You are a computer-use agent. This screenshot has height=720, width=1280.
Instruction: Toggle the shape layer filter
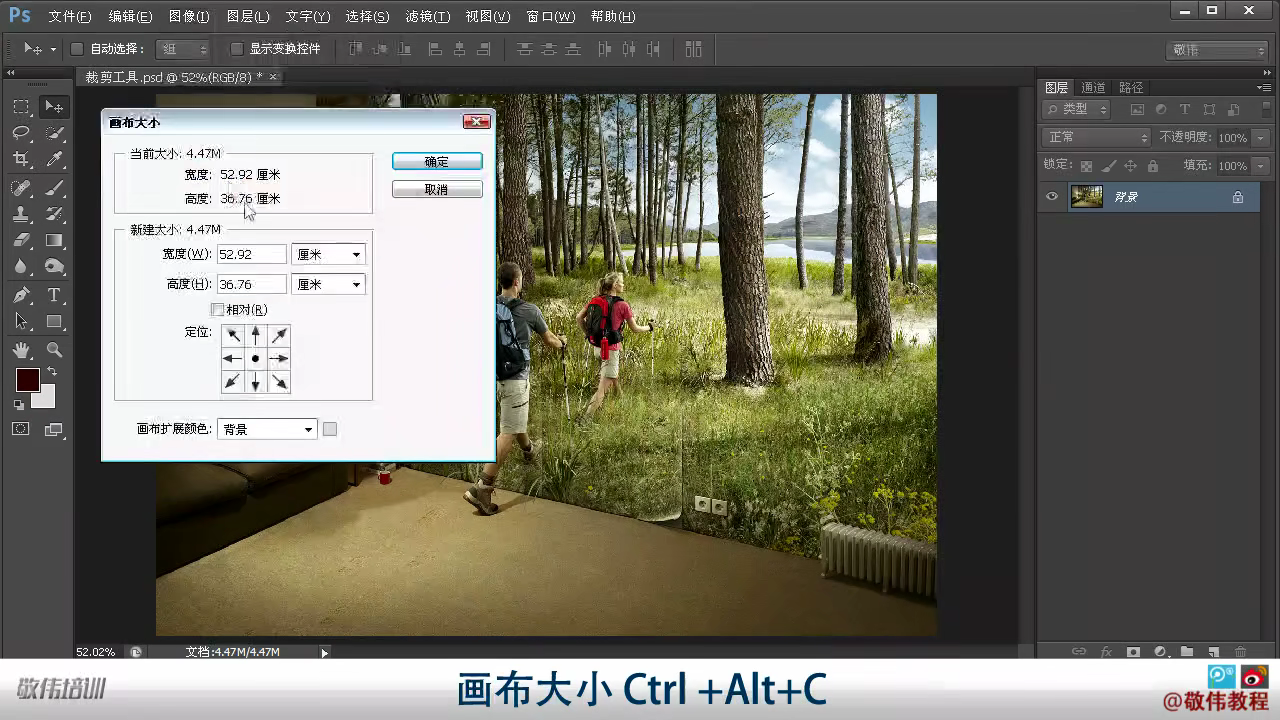coord(1209,110)
